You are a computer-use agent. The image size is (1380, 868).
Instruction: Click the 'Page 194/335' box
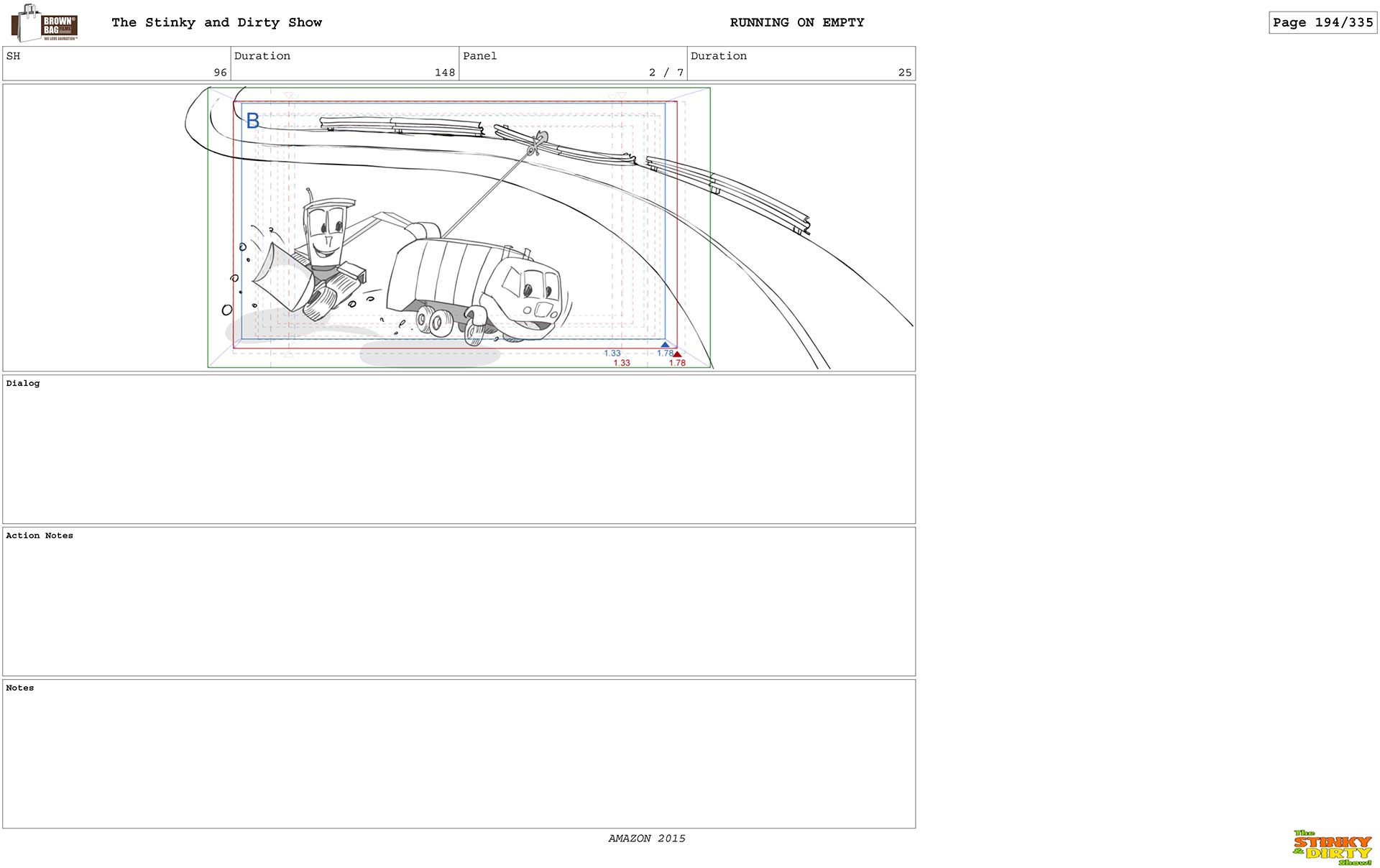pos(1322,22)
